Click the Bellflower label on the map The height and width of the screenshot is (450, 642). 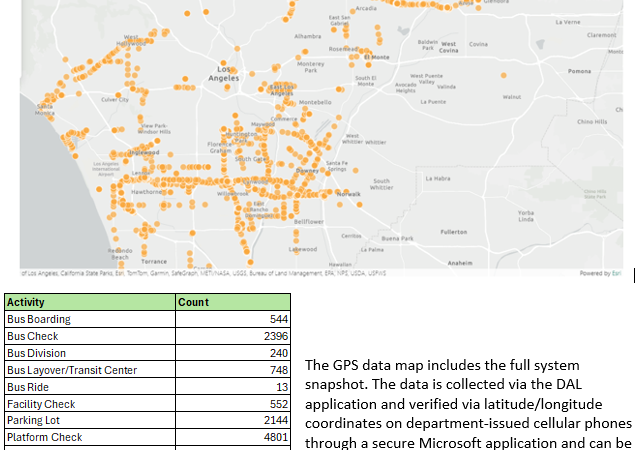click(x=309, y=221)
